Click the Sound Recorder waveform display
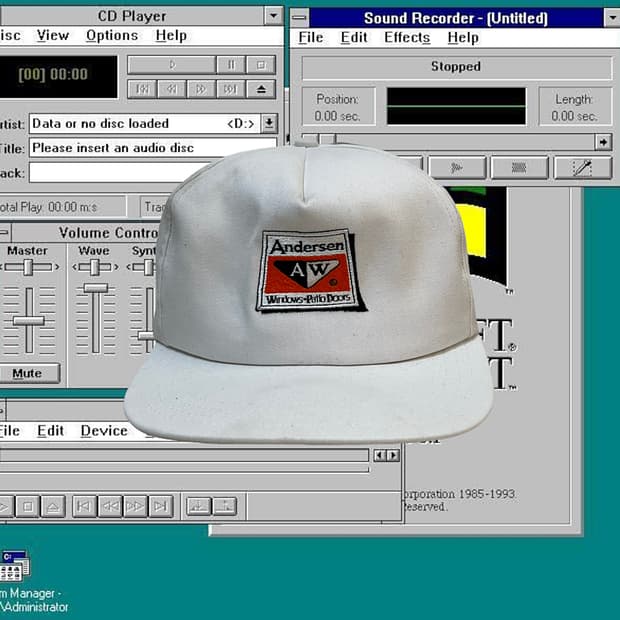The image size is (620, 620). (456, 106)
